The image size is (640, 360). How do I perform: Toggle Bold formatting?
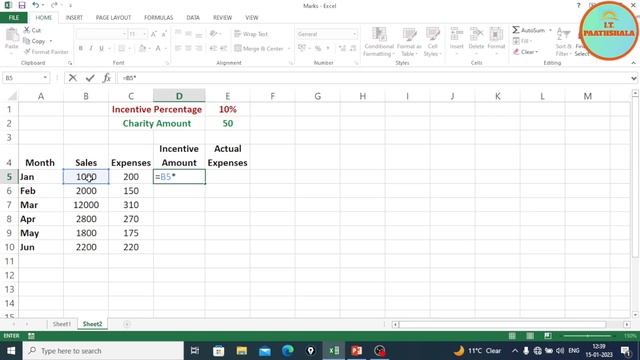coord(81,49)
